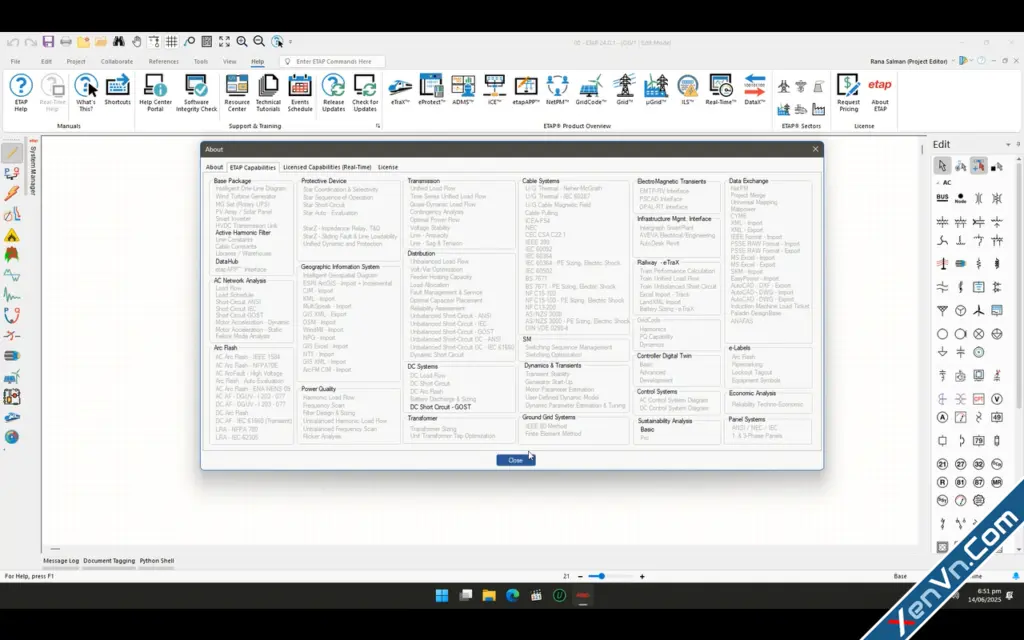The image size is (1024, 640).
Task: Click the Zoom Out magnifier
Action: tap(259, 42)
